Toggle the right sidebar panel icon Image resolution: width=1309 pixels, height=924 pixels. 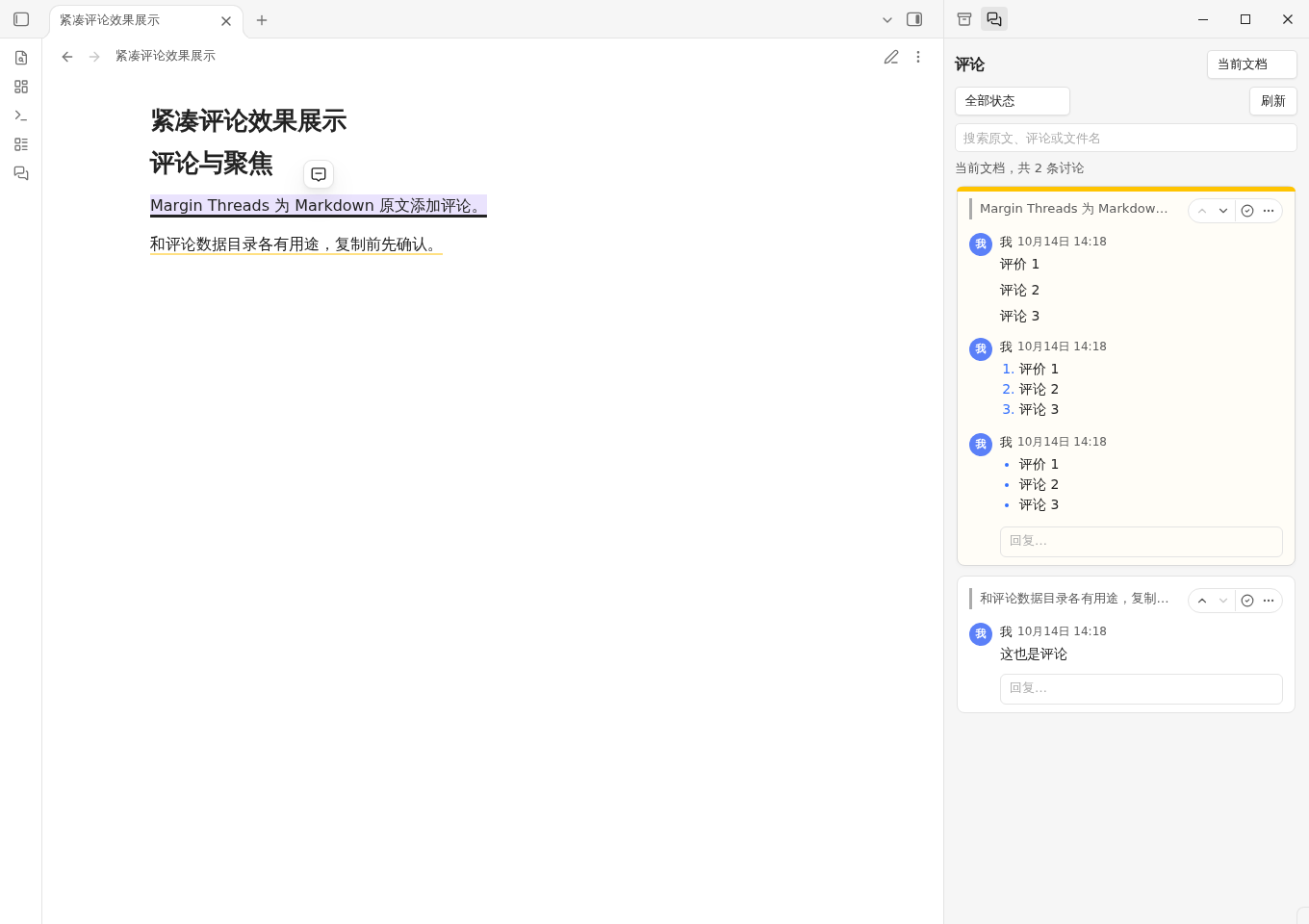(x=914, y=19)
